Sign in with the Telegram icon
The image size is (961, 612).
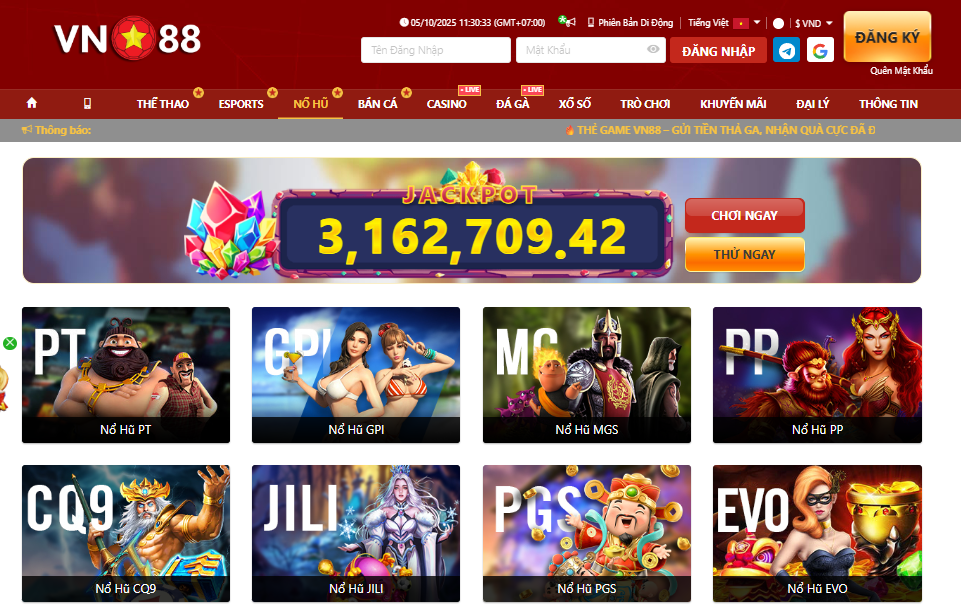coord(786,50)
